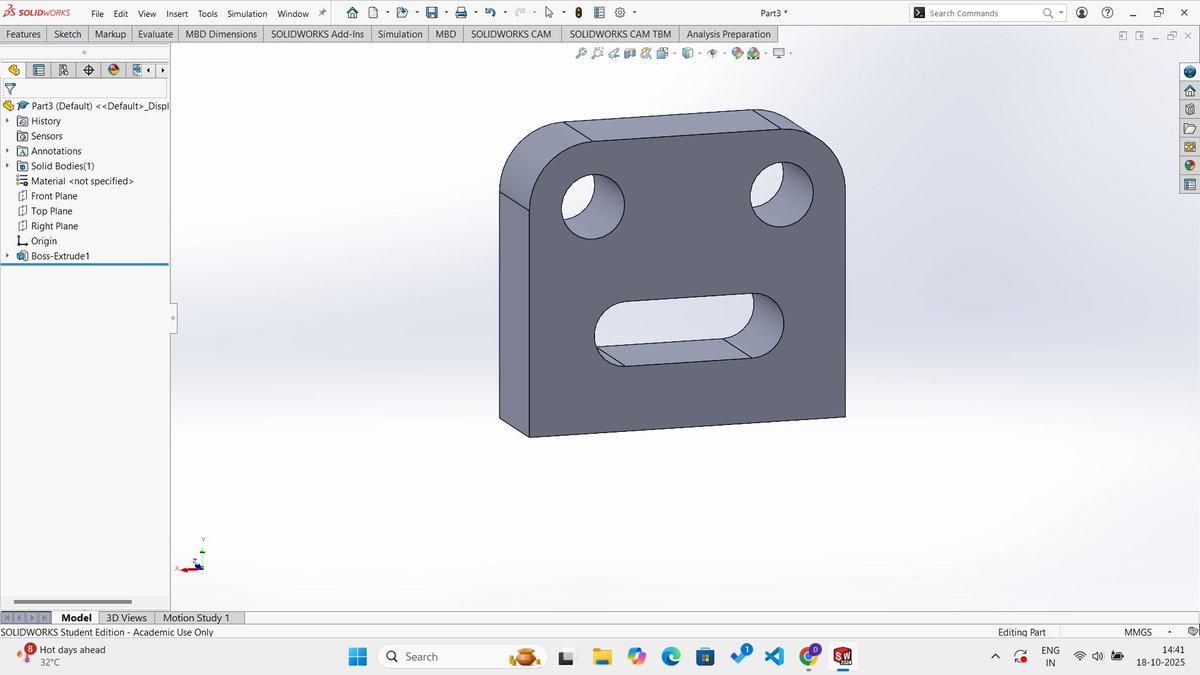The width and height of the screenshot is (1200, 675).
Task: Click the Section View icon in the view toolbar
Action: (x=630, y=53)
